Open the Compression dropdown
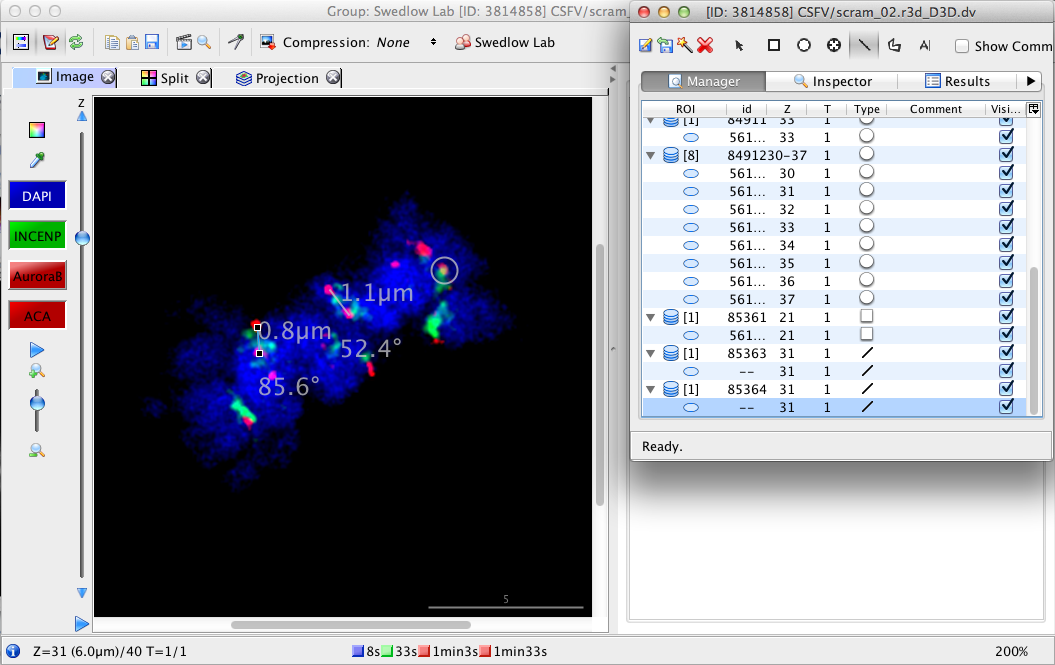Viewport: 1055px width, 665px height. [x=433, y=42]
